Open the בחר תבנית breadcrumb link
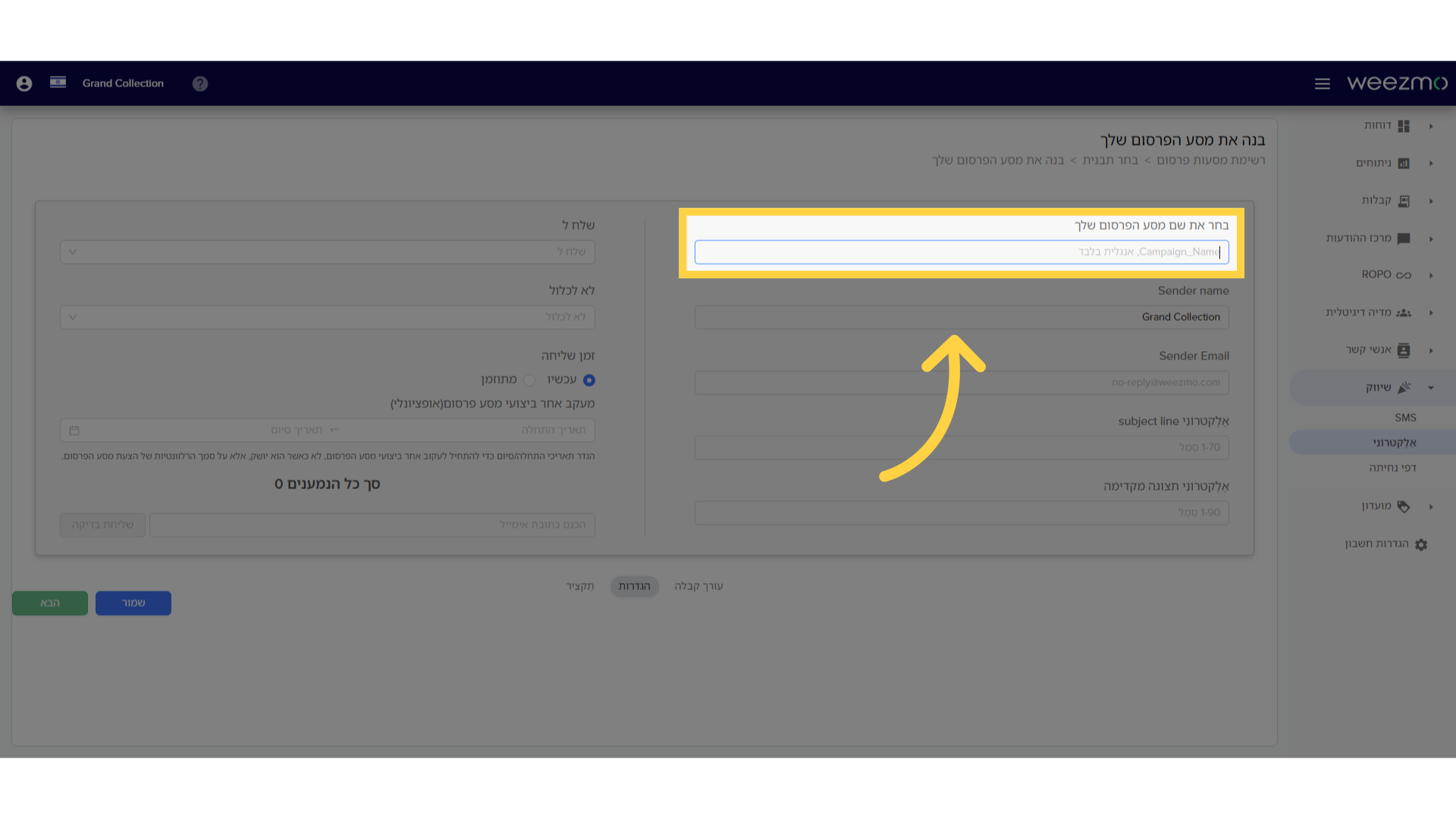This screenshot has width=1456, height=819. point(1110,160)
